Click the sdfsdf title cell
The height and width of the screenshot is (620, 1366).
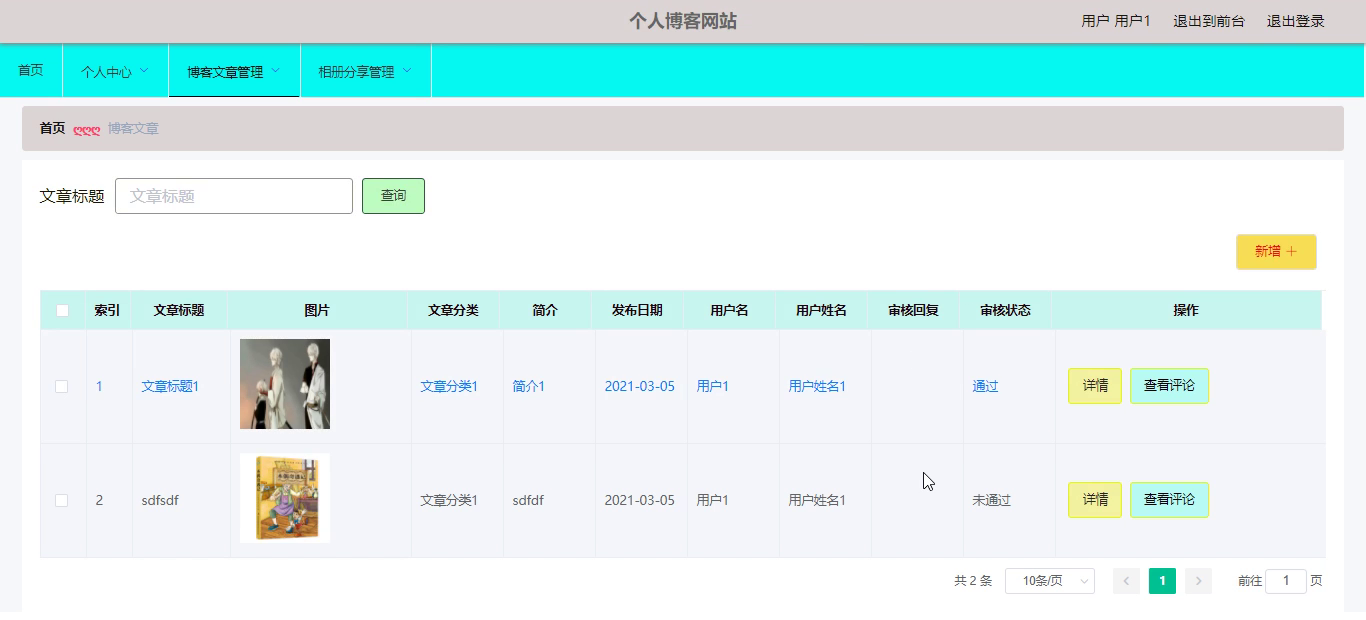click(x=160, y=500)
